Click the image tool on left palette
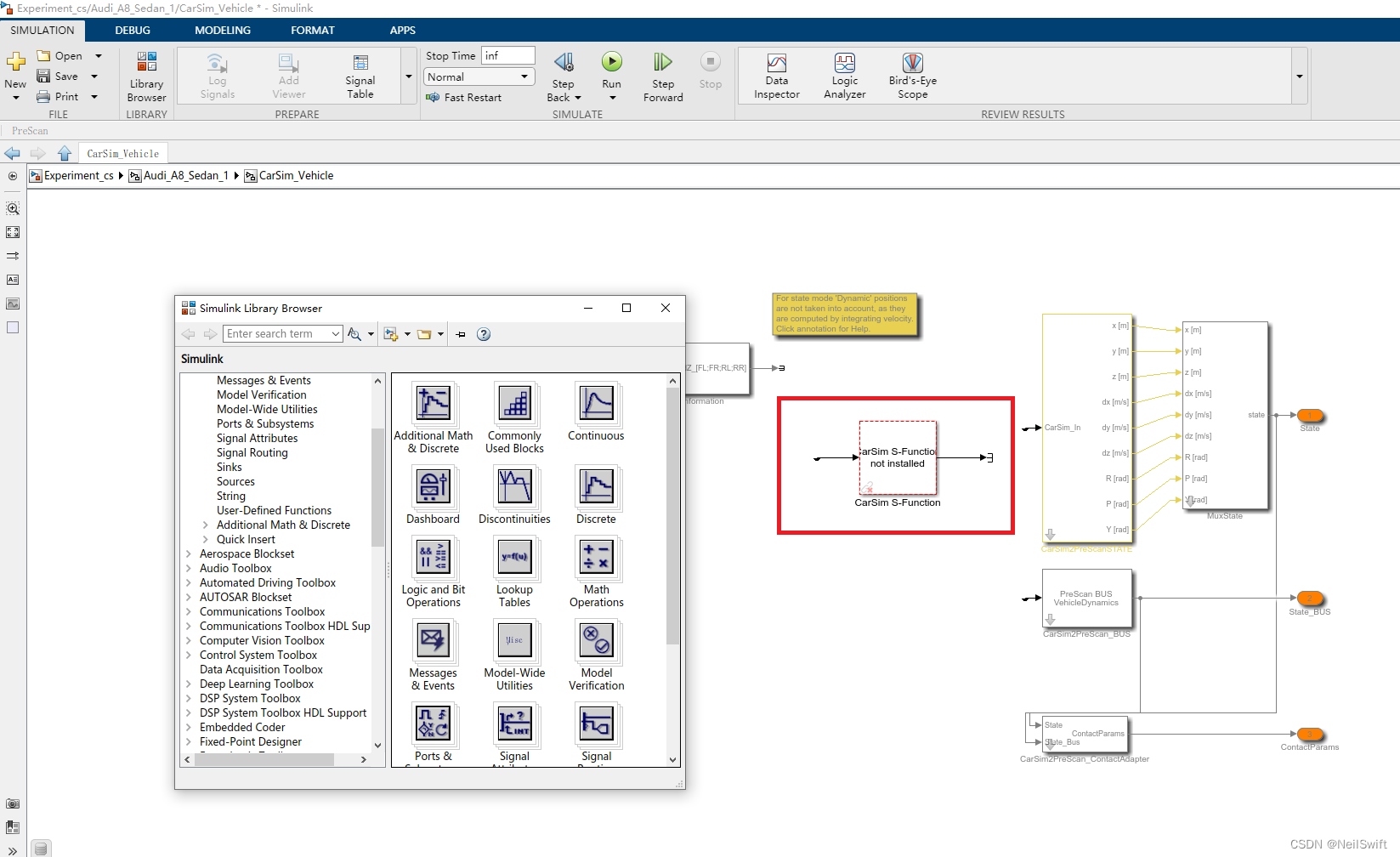Screen dimensions: 1400x857 click(13, 304)
